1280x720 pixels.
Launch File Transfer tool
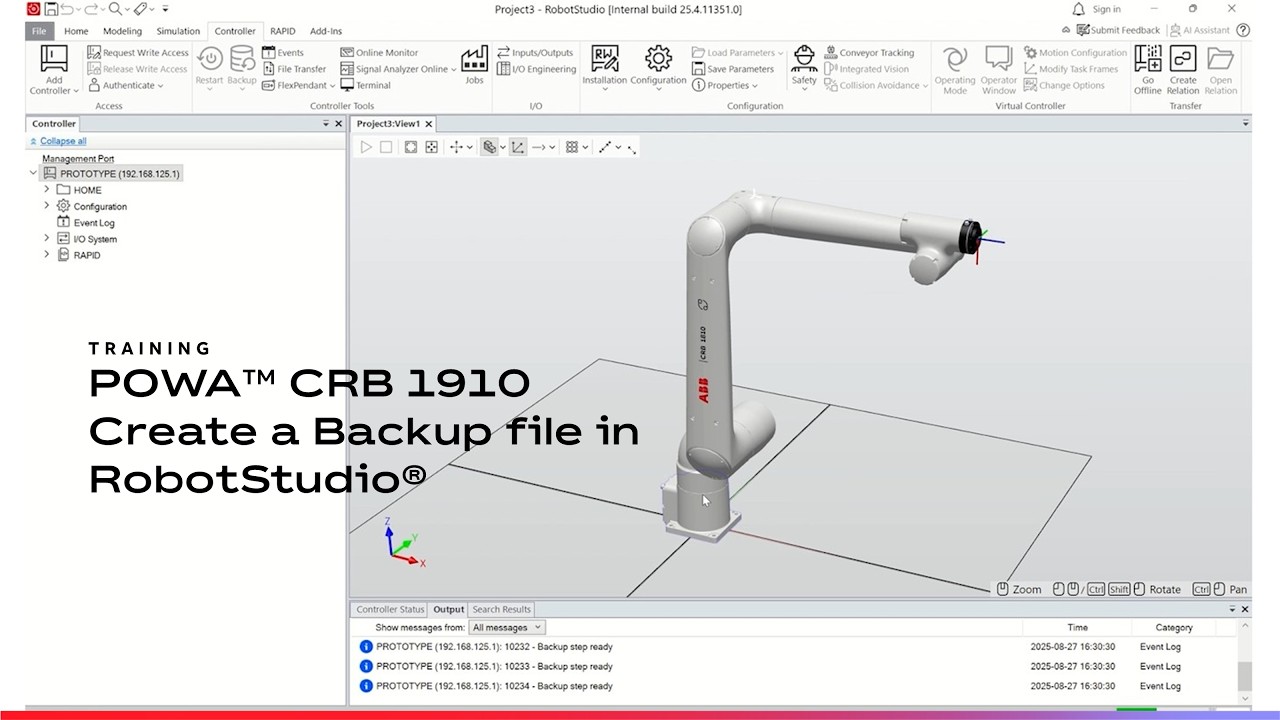coord(294,69)
